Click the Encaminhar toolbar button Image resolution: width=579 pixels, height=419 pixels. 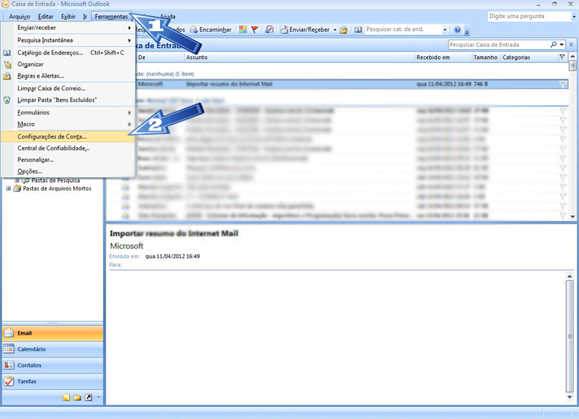(211, 30)
